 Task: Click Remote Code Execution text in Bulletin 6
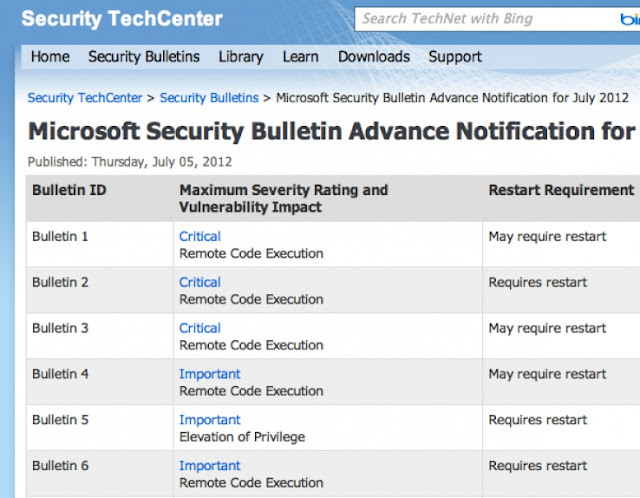click(251, 482)
